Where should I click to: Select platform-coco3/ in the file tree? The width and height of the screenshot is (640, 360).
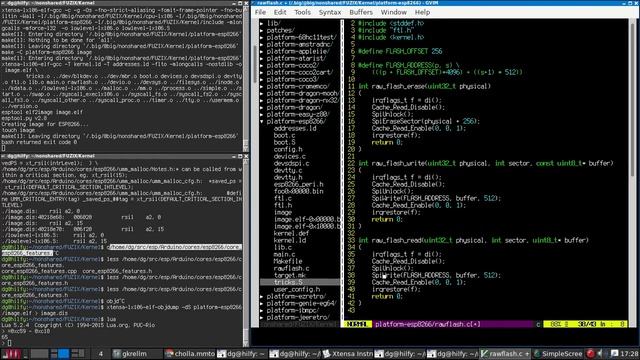tap(293, 80)
